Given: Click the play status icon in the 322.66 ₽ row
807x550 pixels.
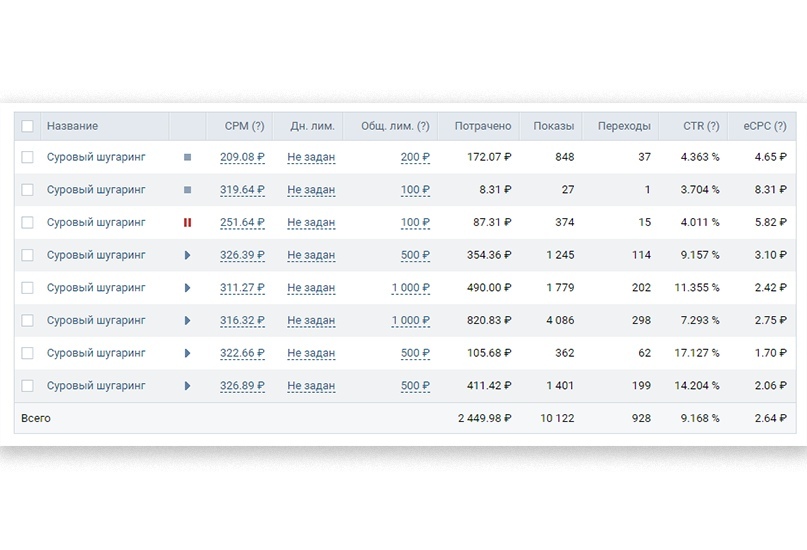Looking at the screenshot, I should tap(187, 353).
